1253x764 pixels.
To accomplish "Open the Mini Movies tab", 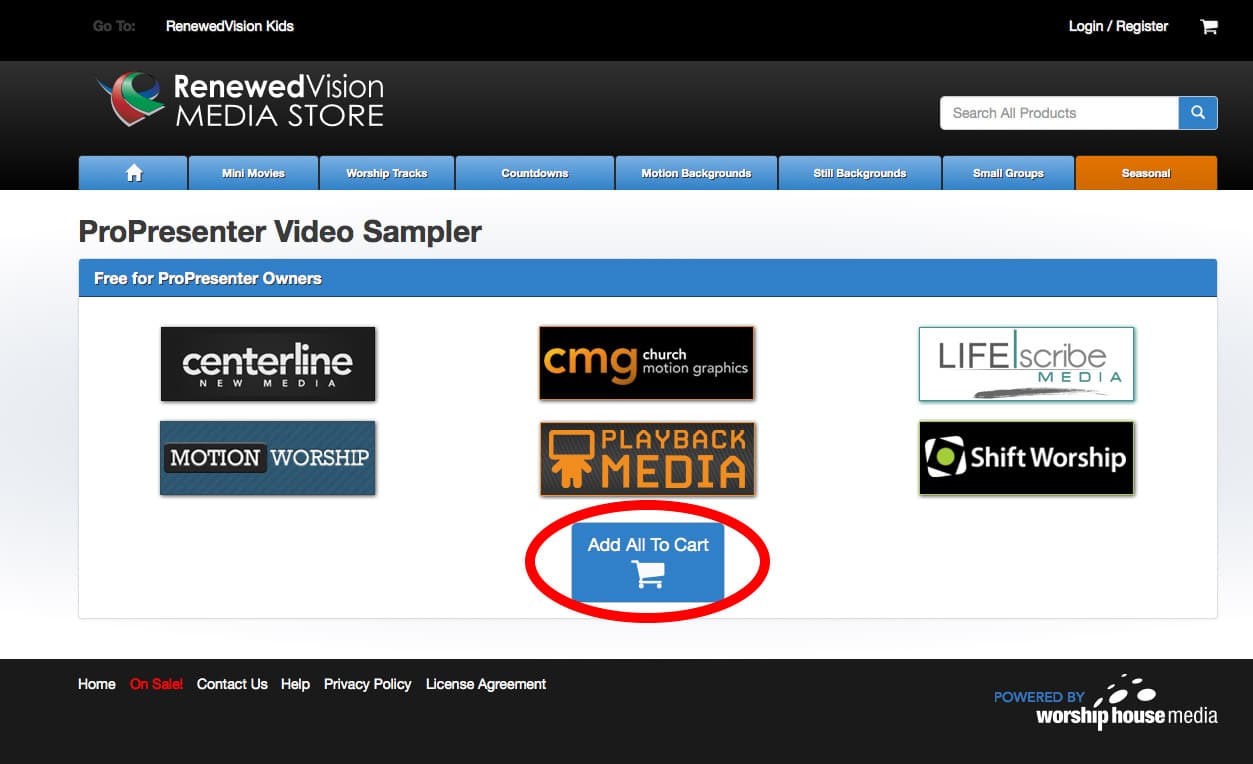I will coord(253,173).
